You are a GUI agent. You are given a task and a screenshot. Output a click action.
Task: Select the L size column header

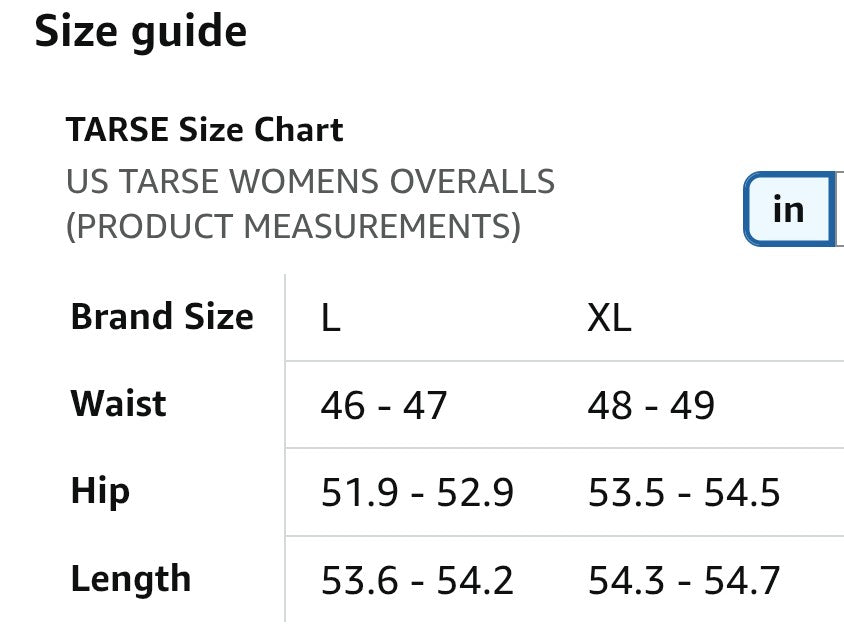pyautogui.click(x=330, y=318)
